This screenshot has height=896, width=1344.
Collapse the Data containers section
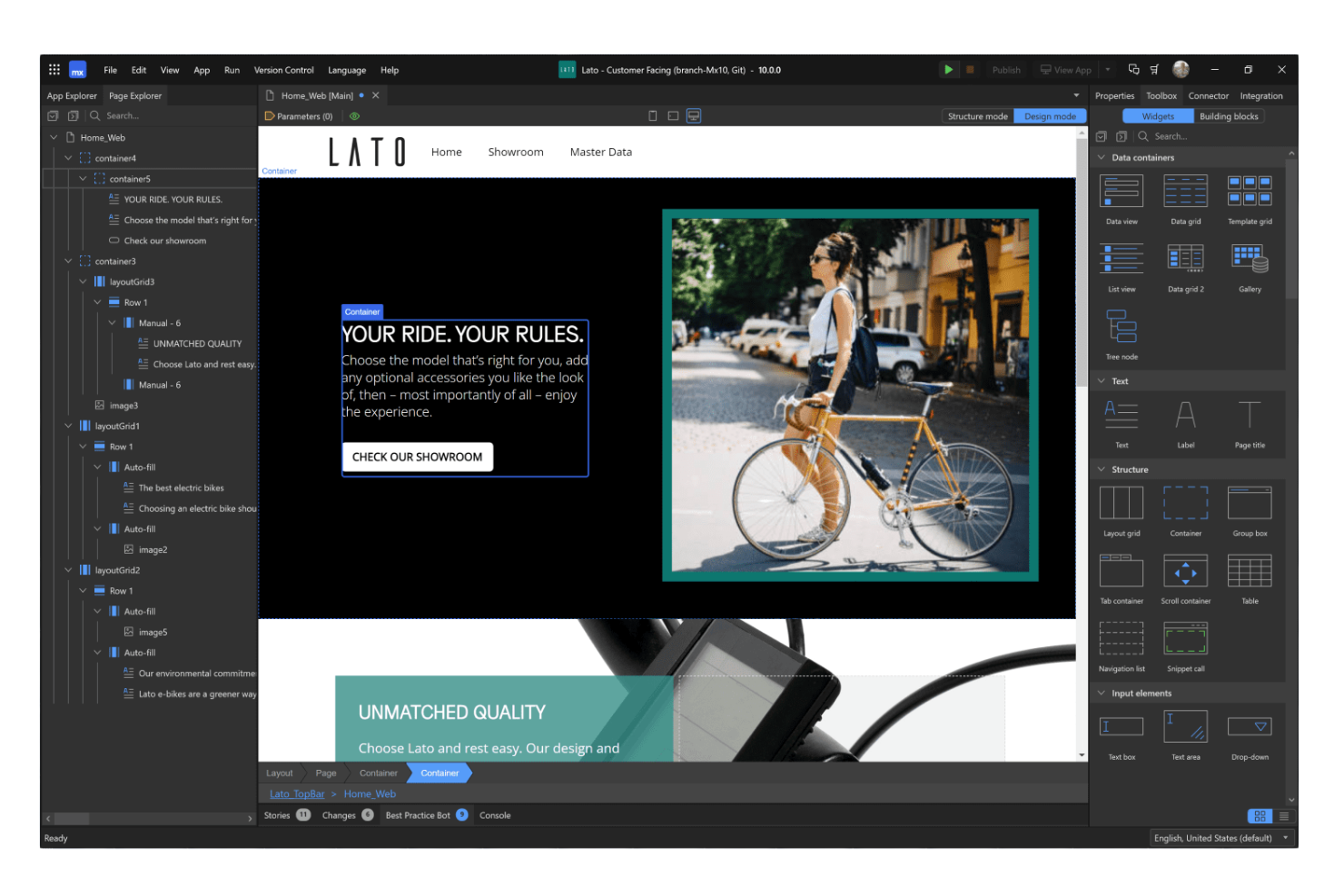point(1100,156)
